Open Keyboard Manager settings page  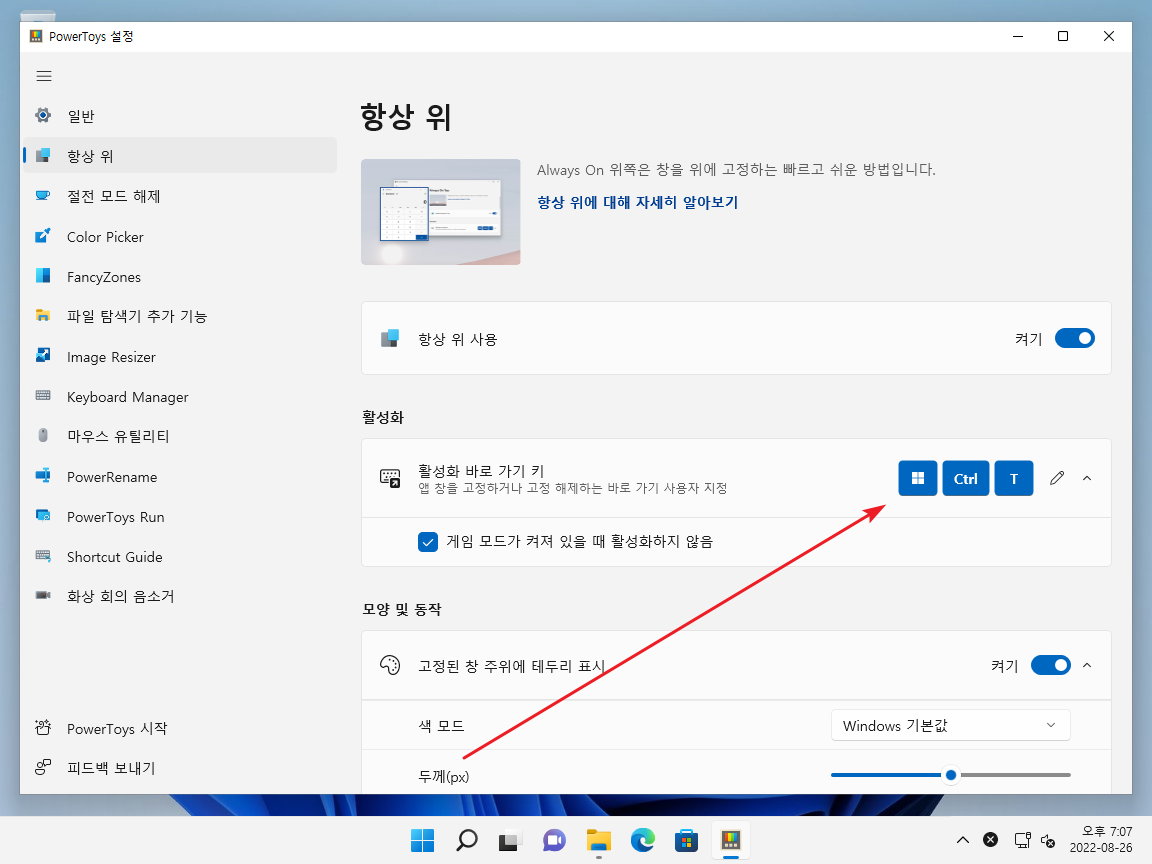180,396
